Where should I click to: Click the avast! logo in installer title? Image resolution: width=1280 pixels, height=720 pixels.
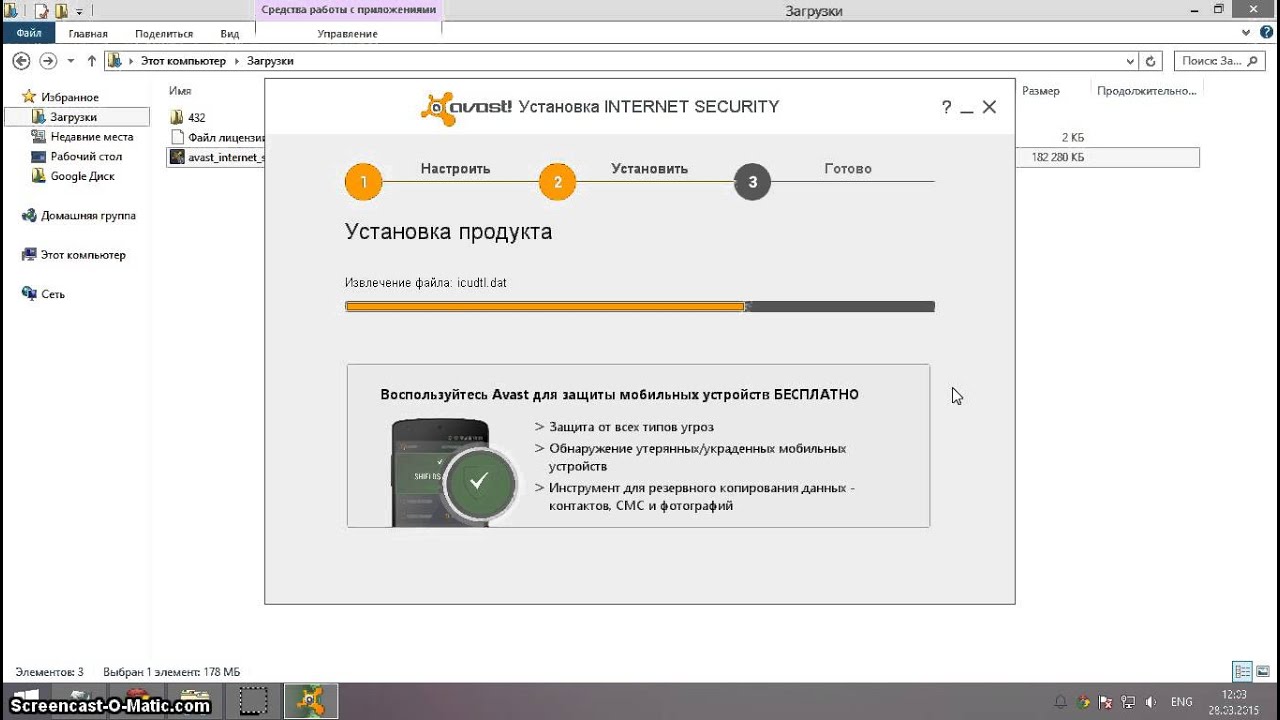tap(466, 107)
